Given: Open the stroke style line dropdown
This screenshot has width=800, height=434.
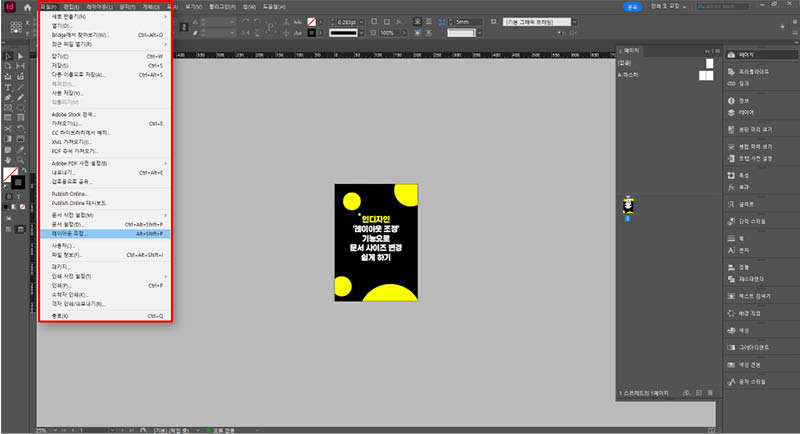Looking at the screenshot, I should pyautogui.click(x=361, y=33).
